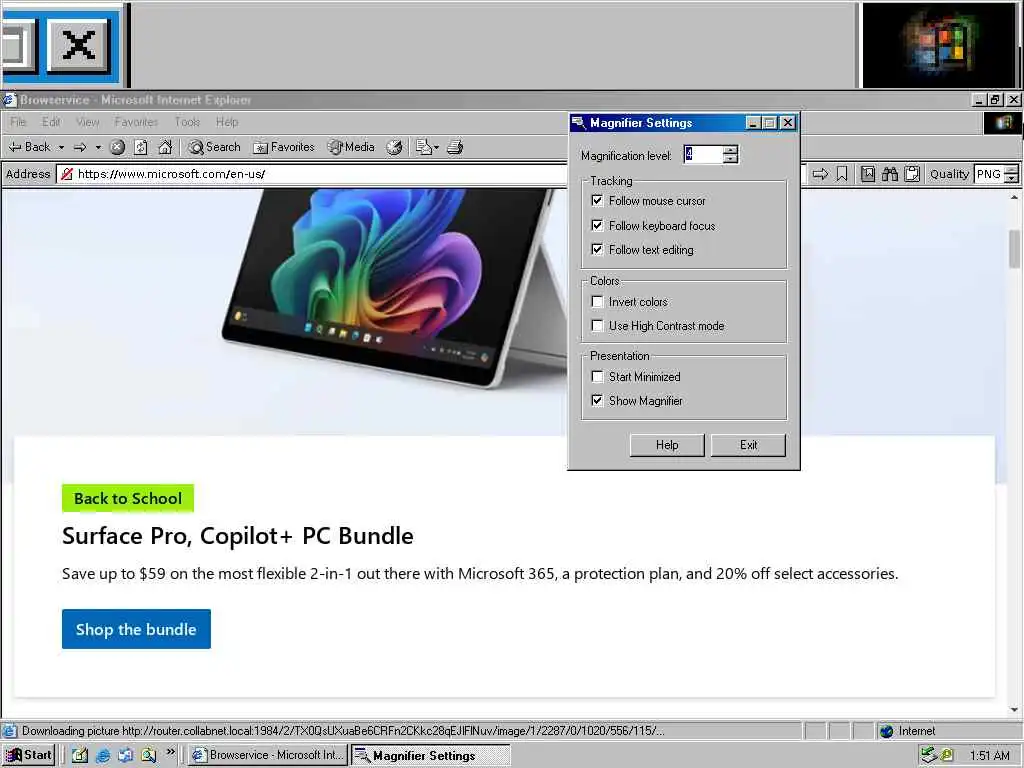Open the Favorites pane from the toolbar

pyautogui.click(x=284, y=147)
